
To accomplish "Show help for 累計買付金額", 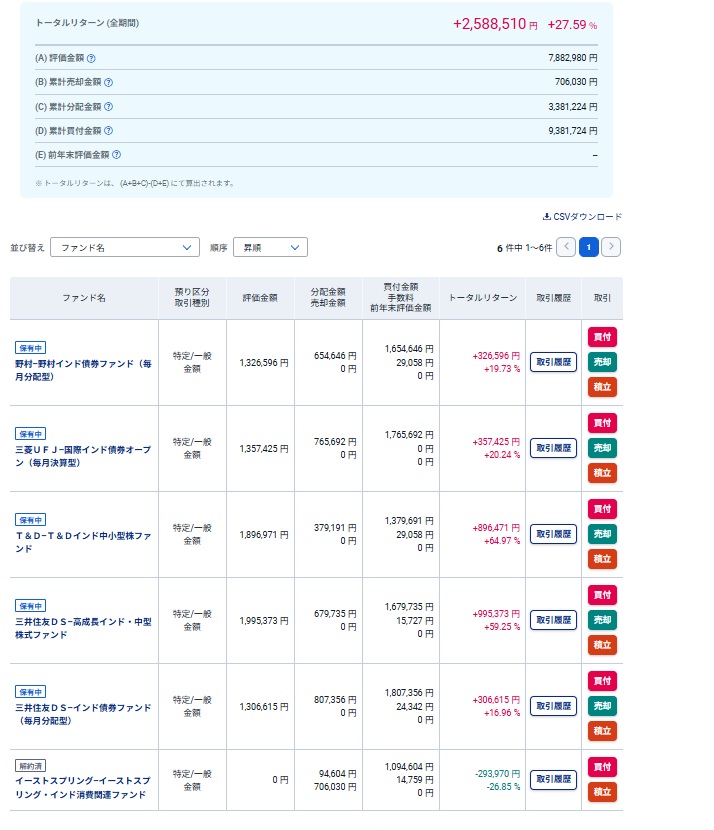I will click(x=108, y=131).
